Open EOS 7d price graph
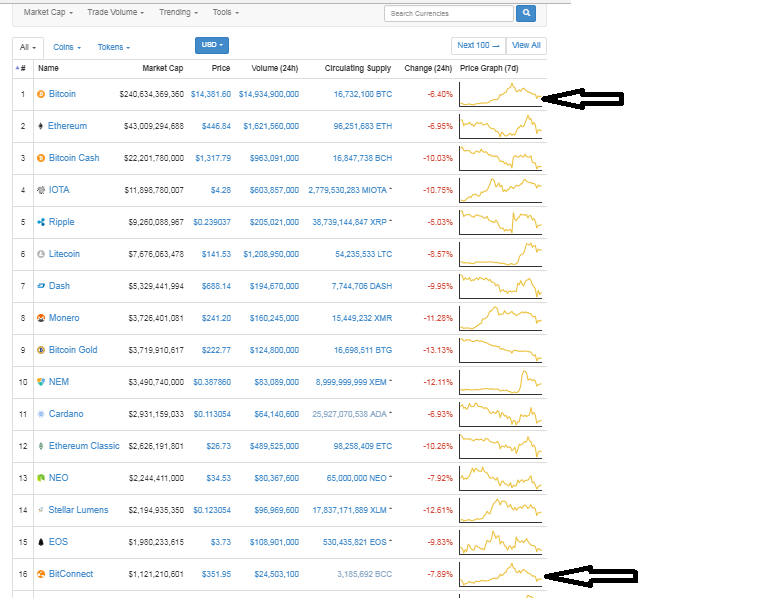 (501, 542)
